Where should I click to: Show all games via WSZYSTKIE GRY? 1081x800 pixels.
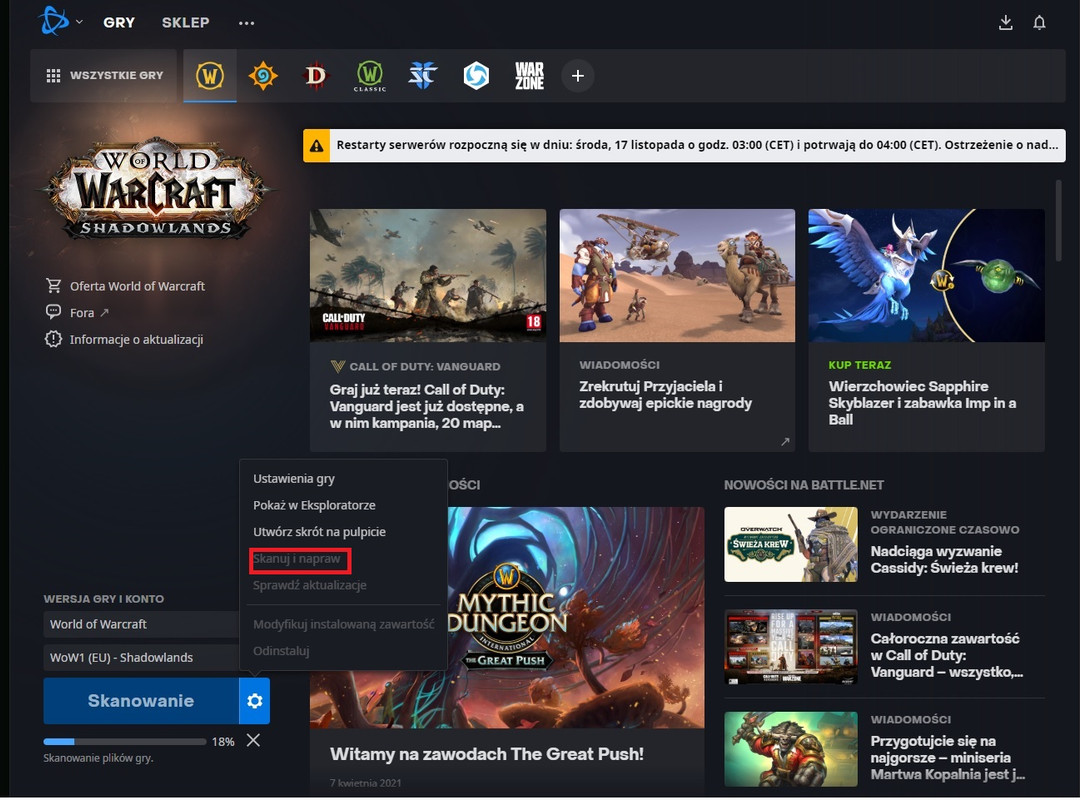click(104, 75)
